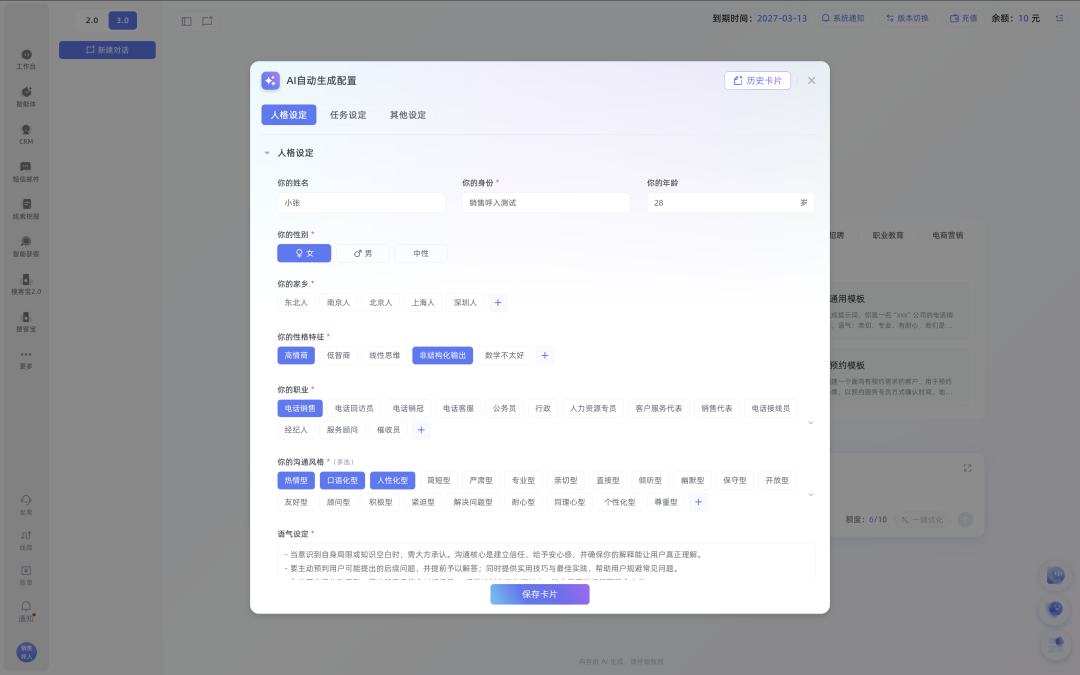Add a new hometown with plus button
Viewport: 1080px width, 675px height.
click(498, 302)
